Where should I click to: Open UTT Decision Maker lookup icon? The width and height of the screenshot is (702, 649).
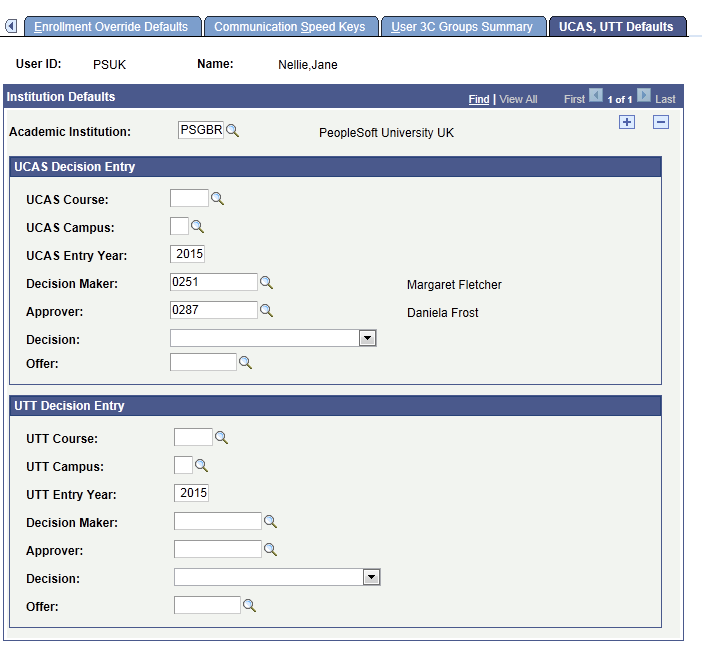click(270, 522)
